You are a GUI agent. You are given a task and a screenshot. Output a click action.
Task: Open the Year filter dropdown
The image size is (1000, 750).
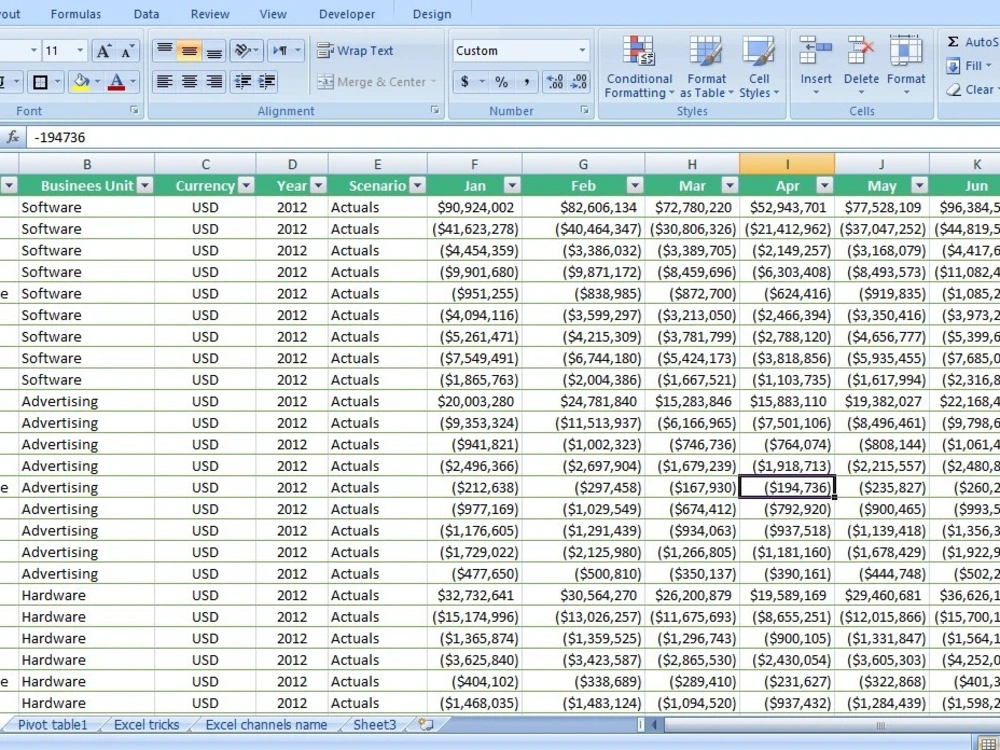coord(318,186)
